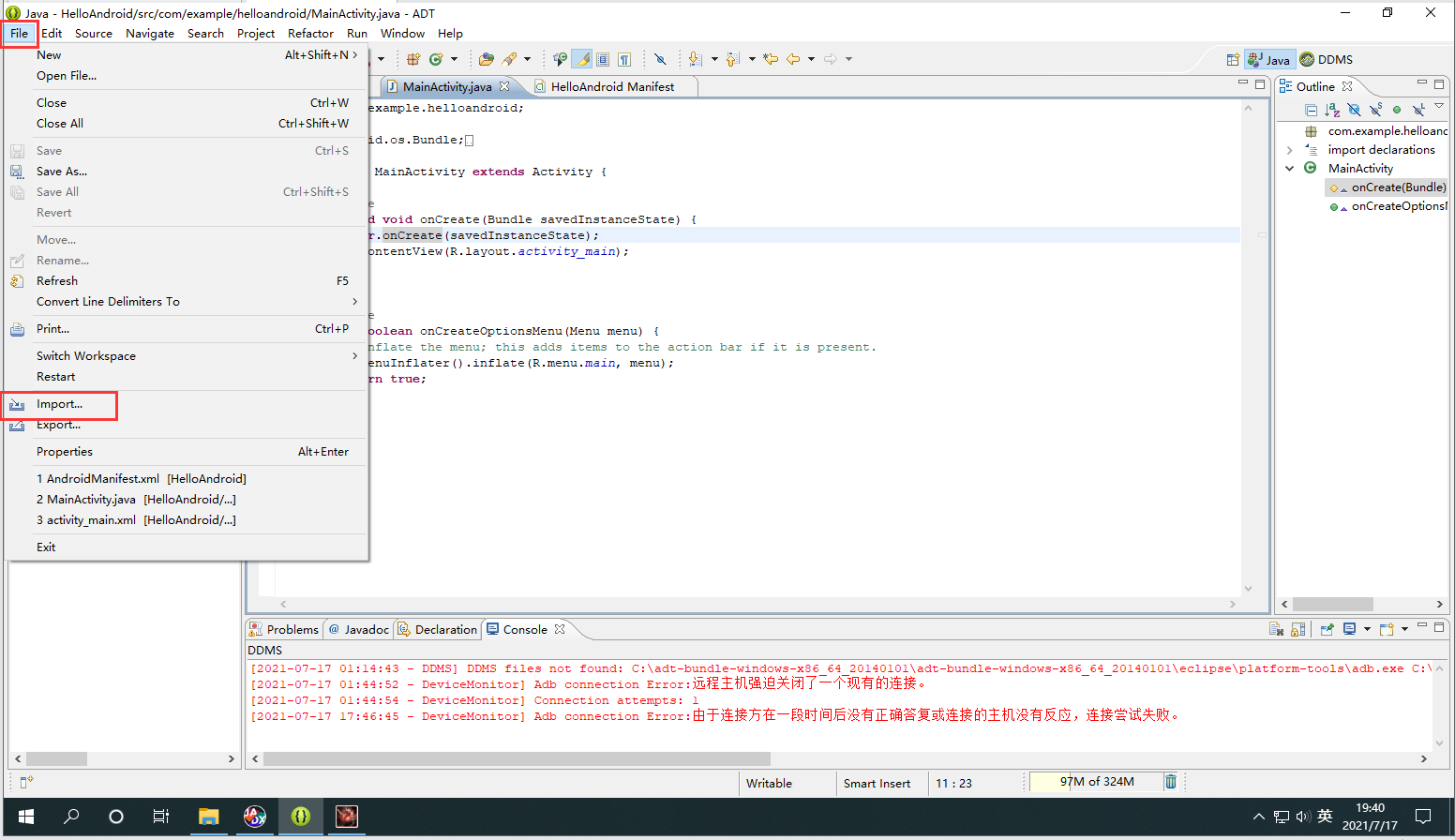Open File Explorer from taskbar
This screenshot has width=1455, height=840.
(x=208, y=817)
